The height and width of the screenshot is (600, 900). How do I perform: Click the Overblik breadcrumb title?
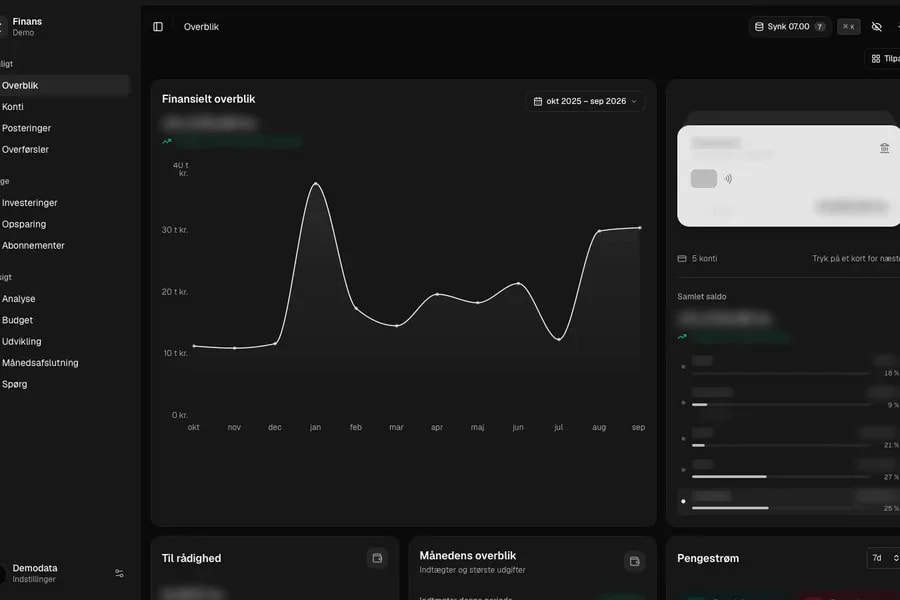click(x=201, y=26)
